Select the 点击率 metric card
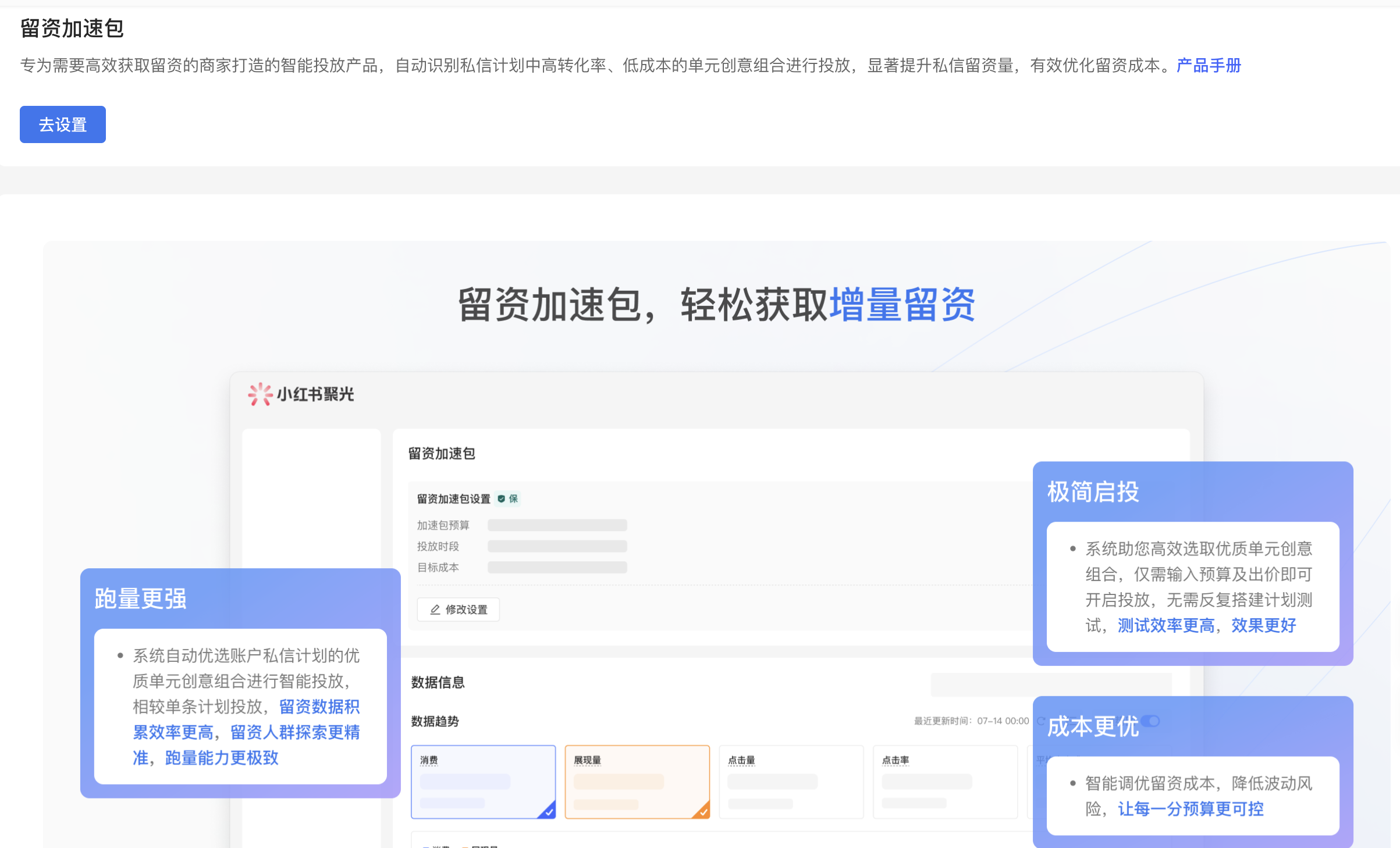The height and width of the screenshot is (848, 1400). (945, 781)
